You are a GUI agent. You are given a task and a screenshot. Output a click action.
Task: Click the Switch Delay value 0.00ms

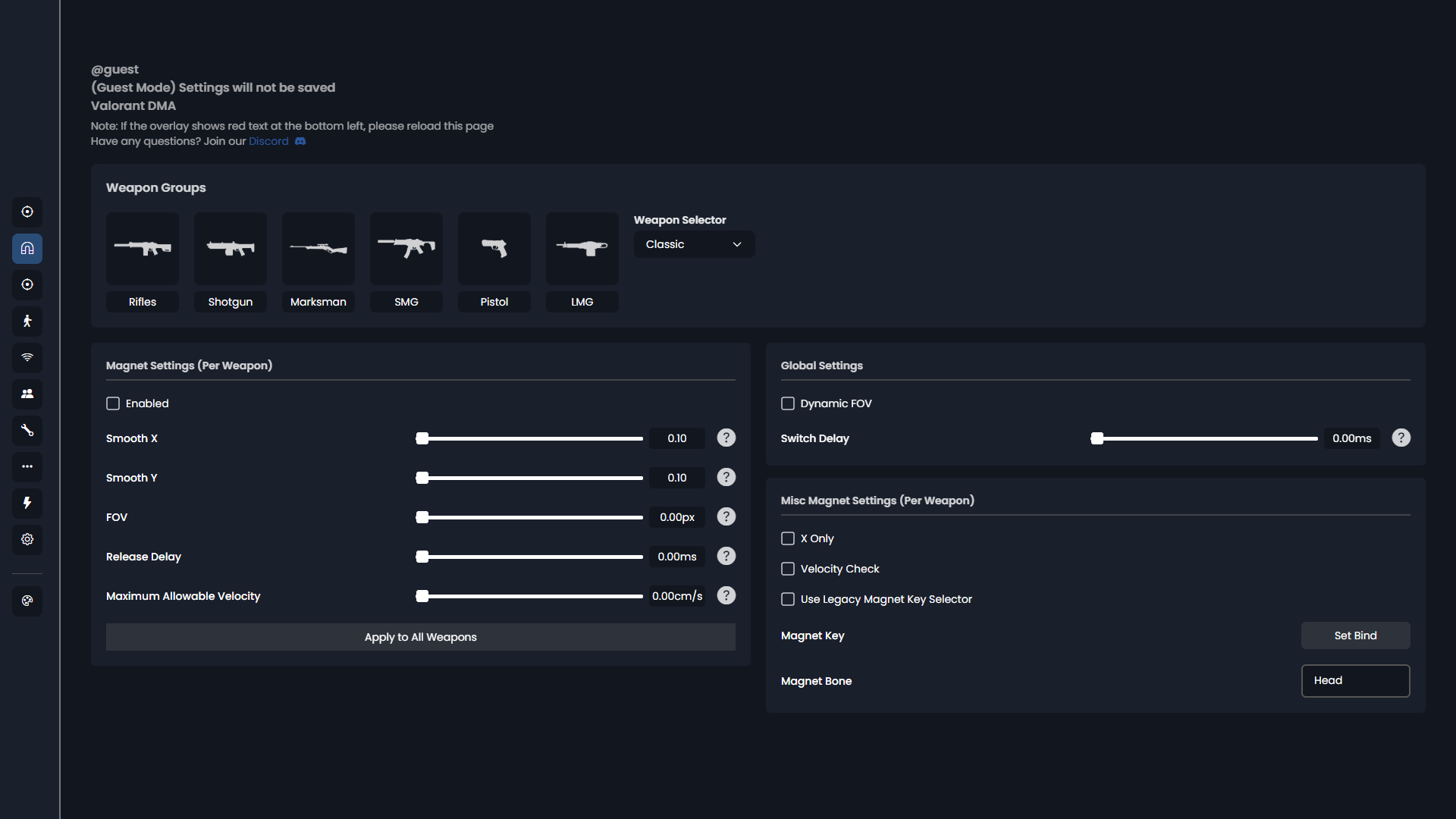[1352, 439]
